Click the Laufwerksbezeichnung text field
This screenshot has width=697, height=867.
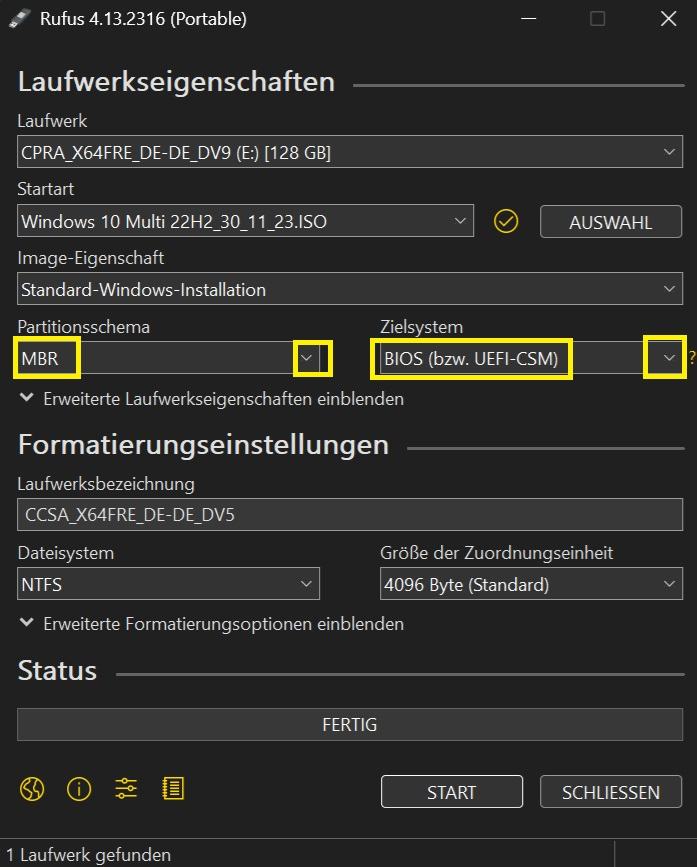tap(350, 514)
